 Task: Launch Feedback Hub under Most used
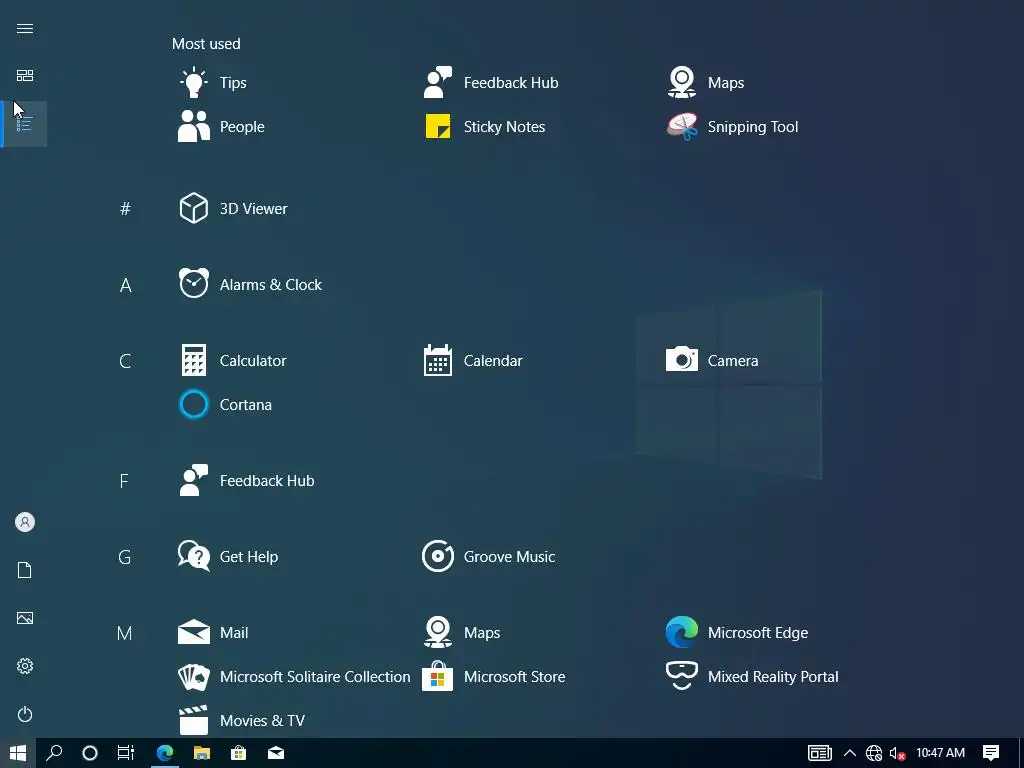click(x=490, y=82)
